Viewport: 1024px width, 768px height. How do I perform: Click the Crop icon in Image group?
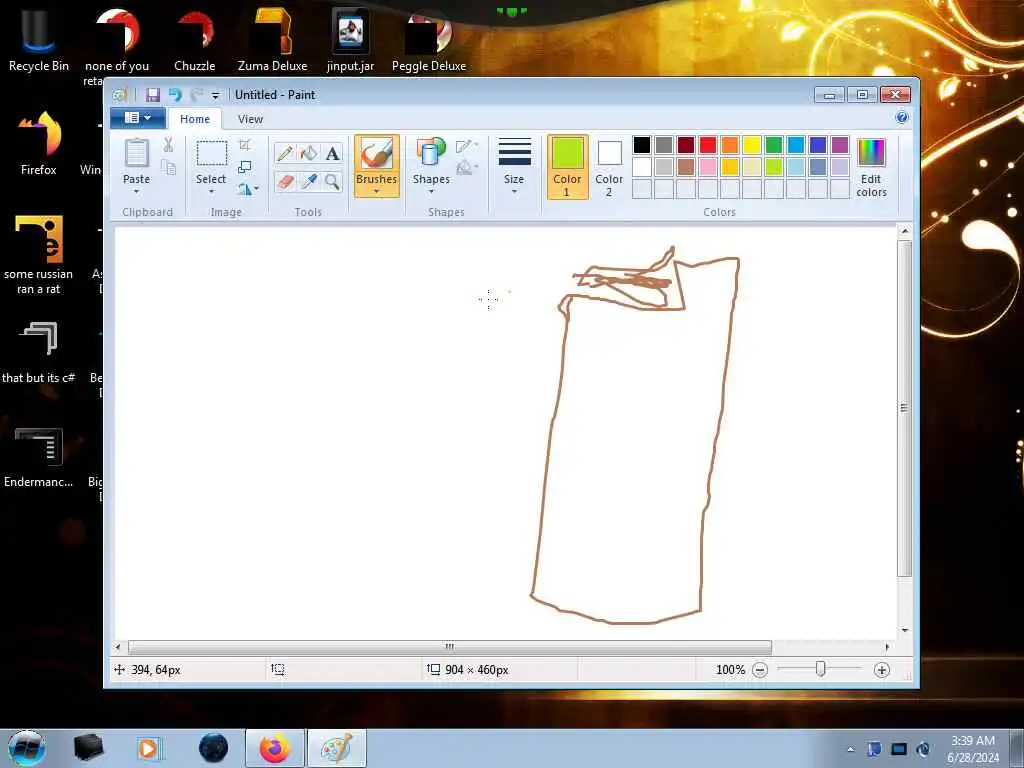pos(245,145)
